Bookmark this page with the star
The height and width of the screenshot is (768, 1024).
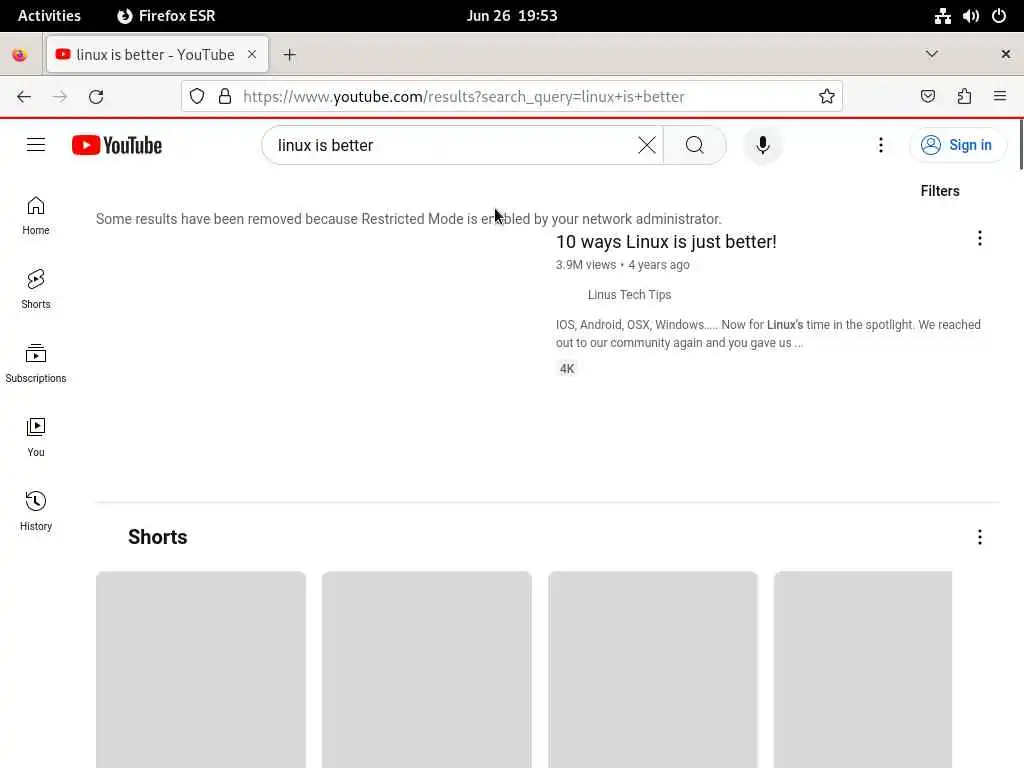tap(827, 97)
